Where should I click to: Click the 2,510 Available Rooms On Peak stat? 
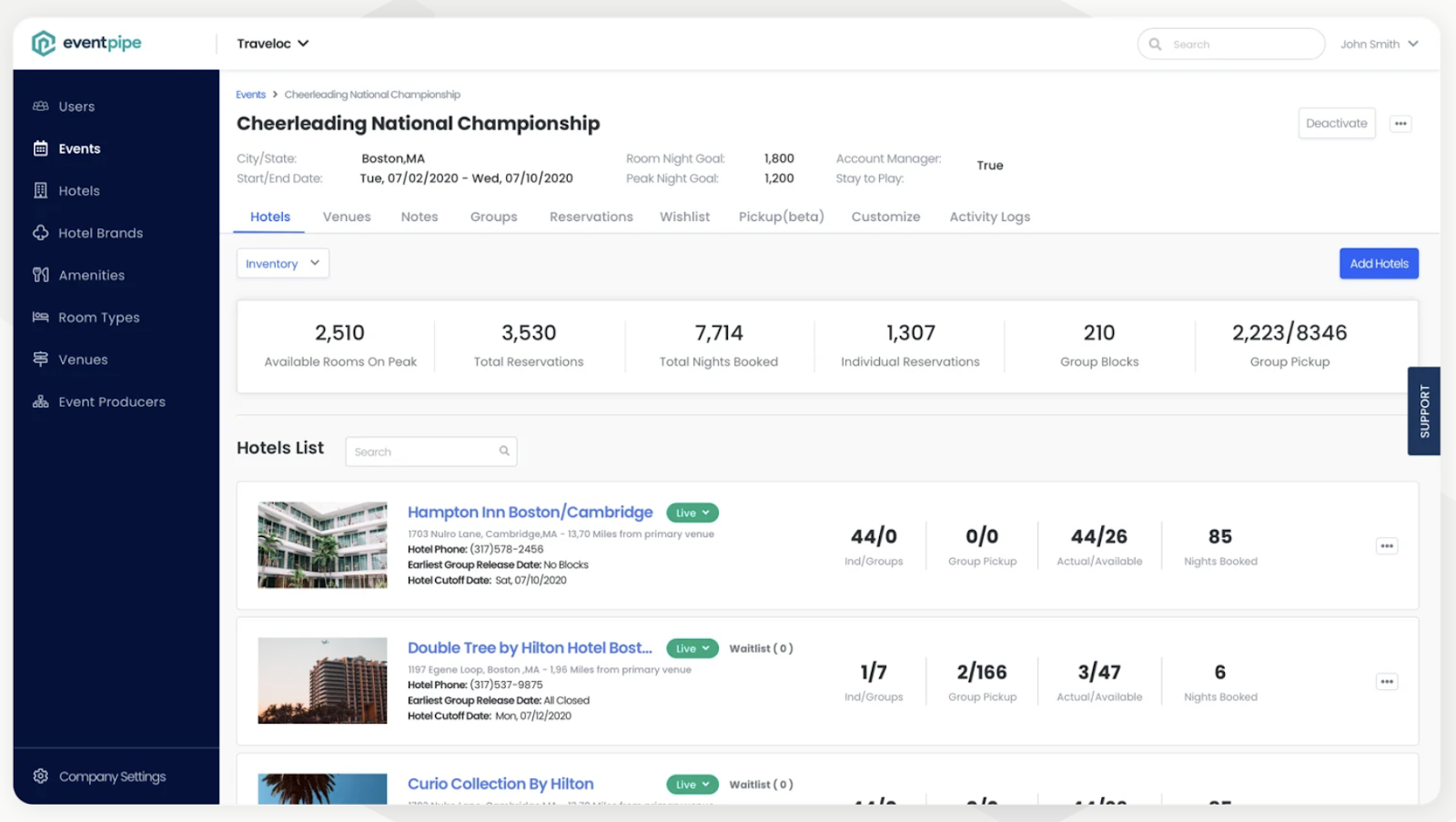[339, 346]
